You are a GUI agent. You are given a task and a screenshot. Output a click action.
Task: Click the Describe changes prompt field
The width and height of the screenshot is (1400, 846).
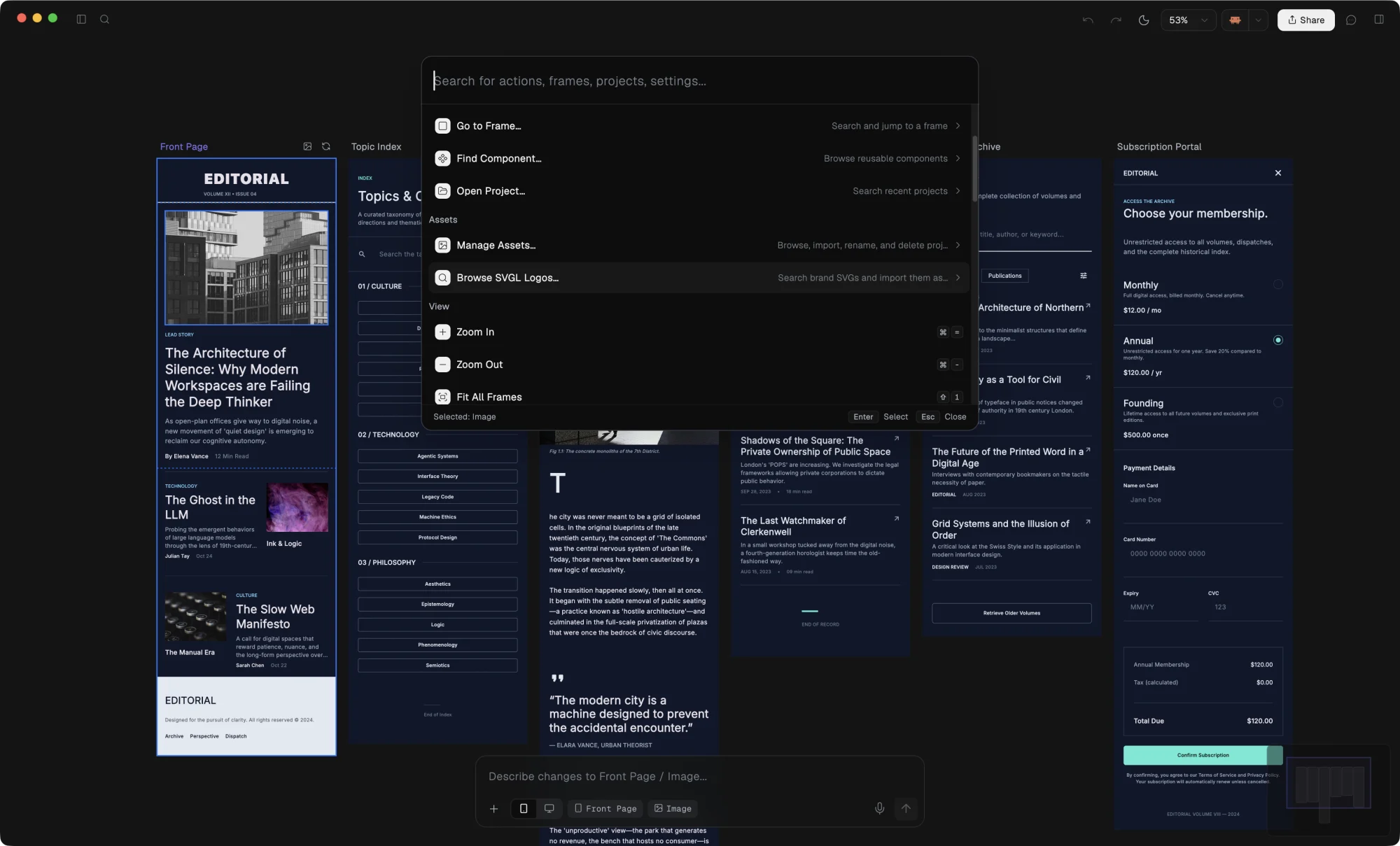pos(700,777)
